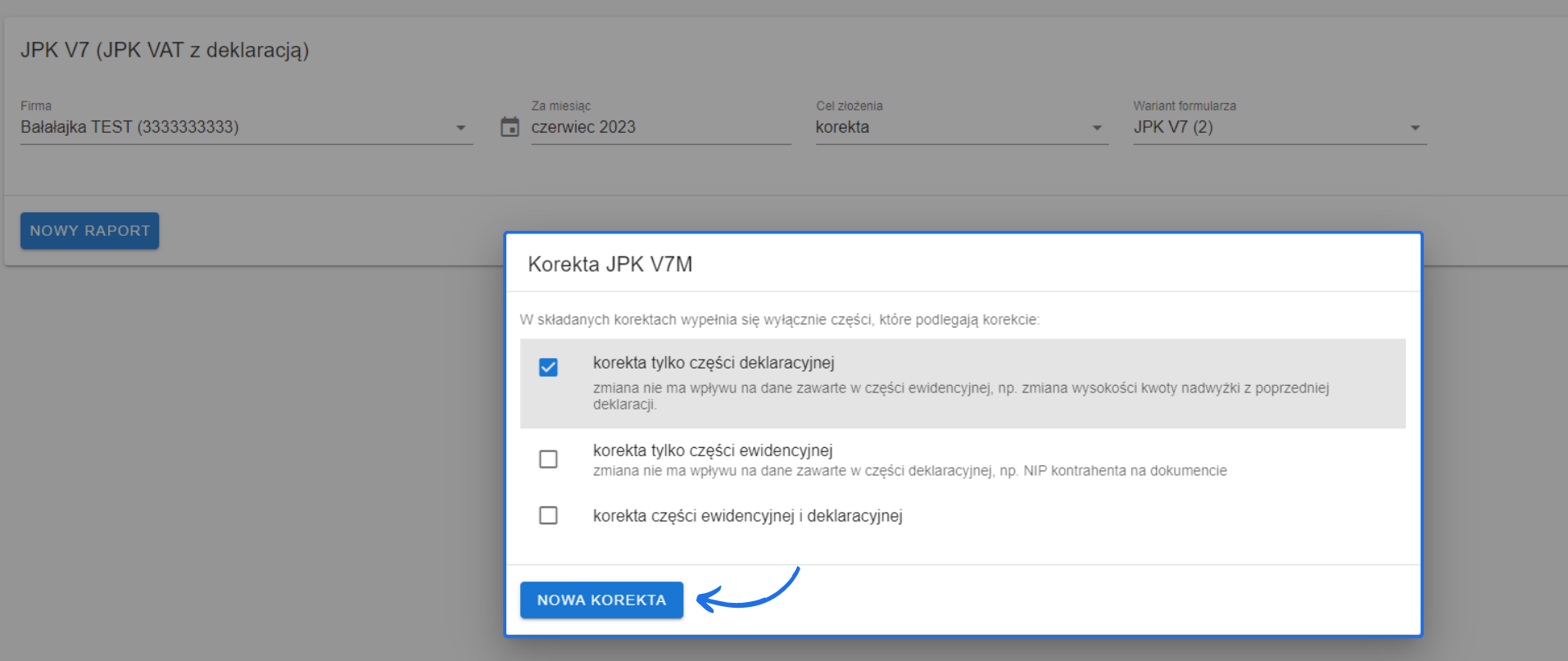Uncheck 'korekta tylko części deklaracyjnej' checkbox
The width and height of the screenshot is (1568, 661).
(548, 367)
